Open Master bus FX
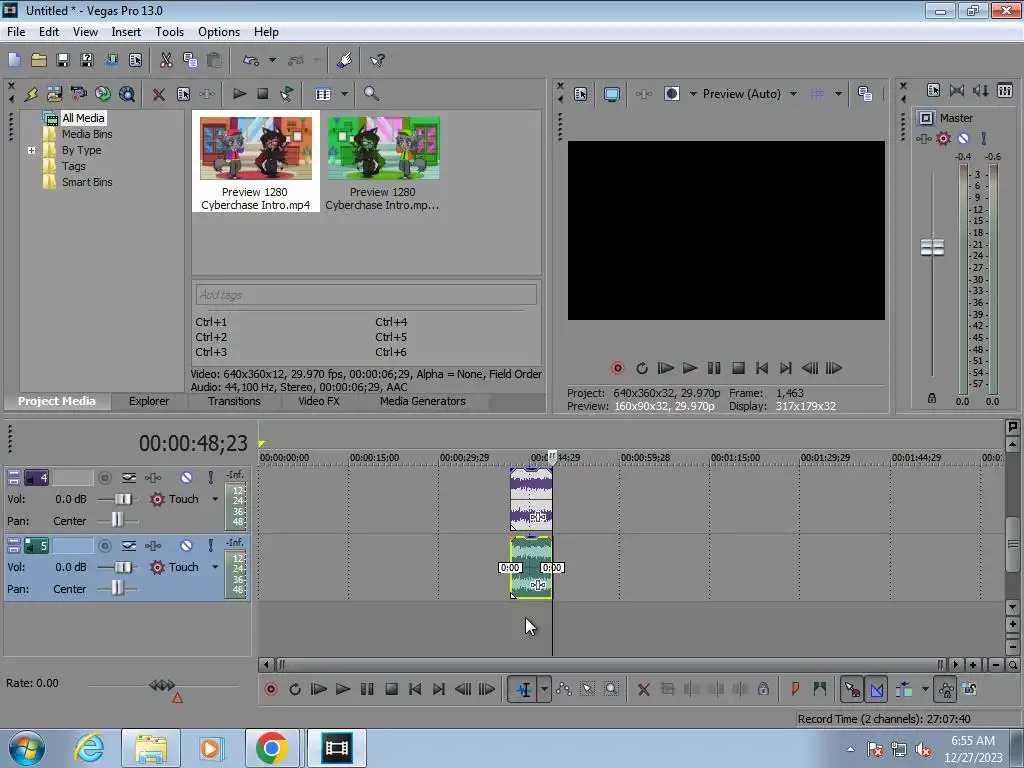The image size is (1024, 768). coord(923,138)
